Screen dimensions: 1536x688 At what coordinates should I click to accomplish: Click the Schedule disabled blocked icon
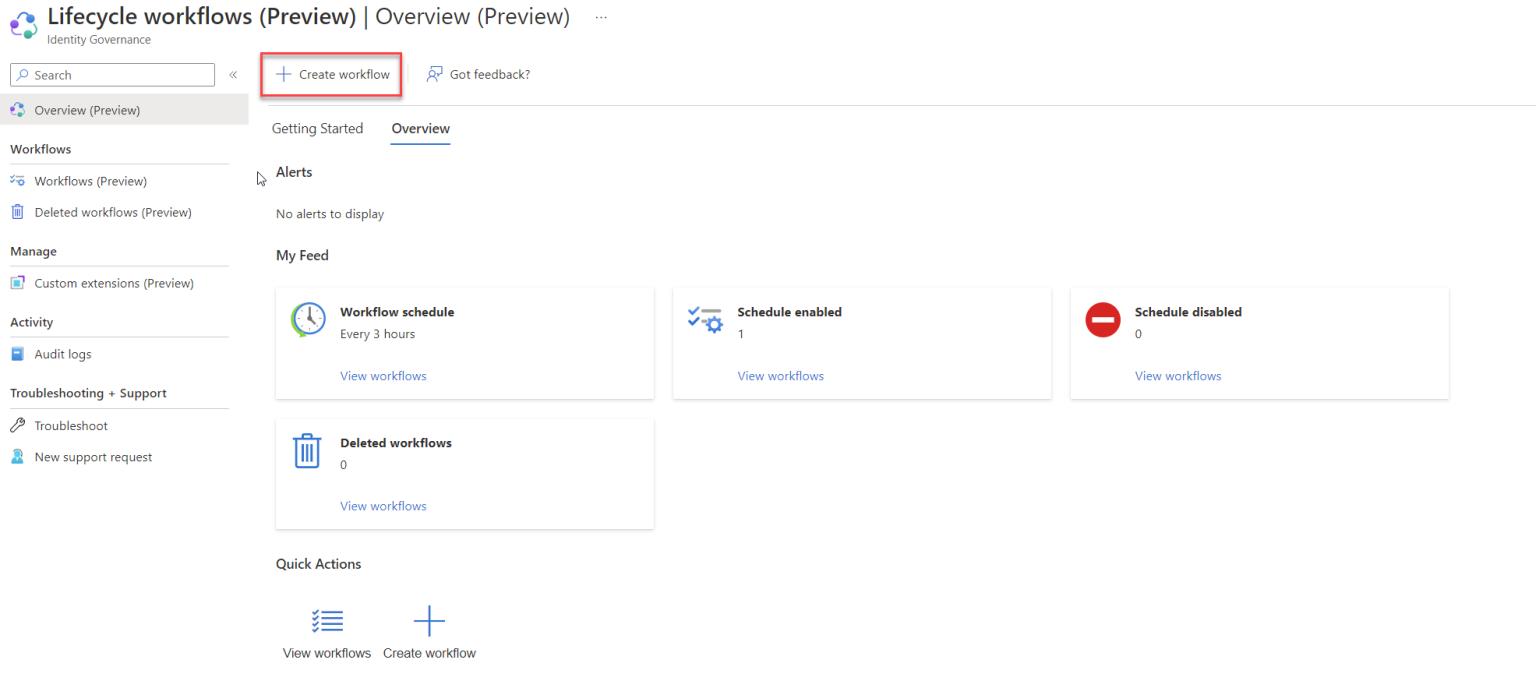[1102, 318]
